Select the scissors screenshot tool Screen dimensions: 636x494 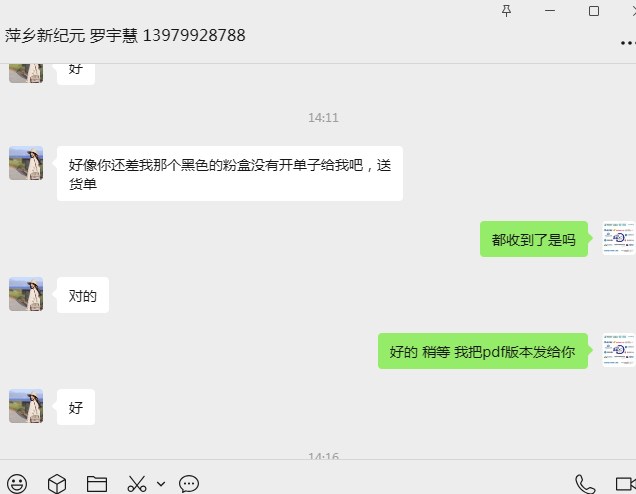pos(137,483)
